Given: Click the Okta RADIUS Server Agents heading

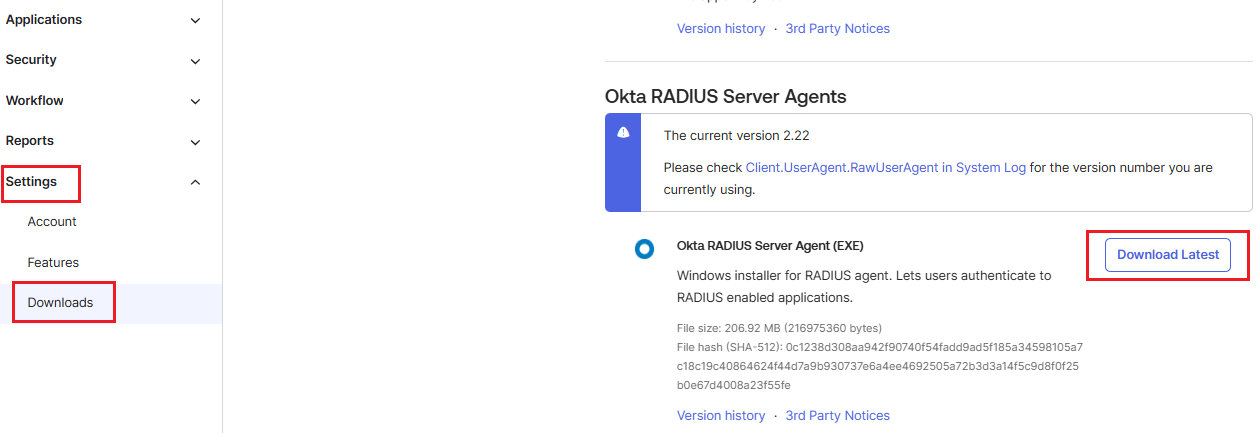Looking at the screenshot, I should pyautogui.click(x=726, y=97).
